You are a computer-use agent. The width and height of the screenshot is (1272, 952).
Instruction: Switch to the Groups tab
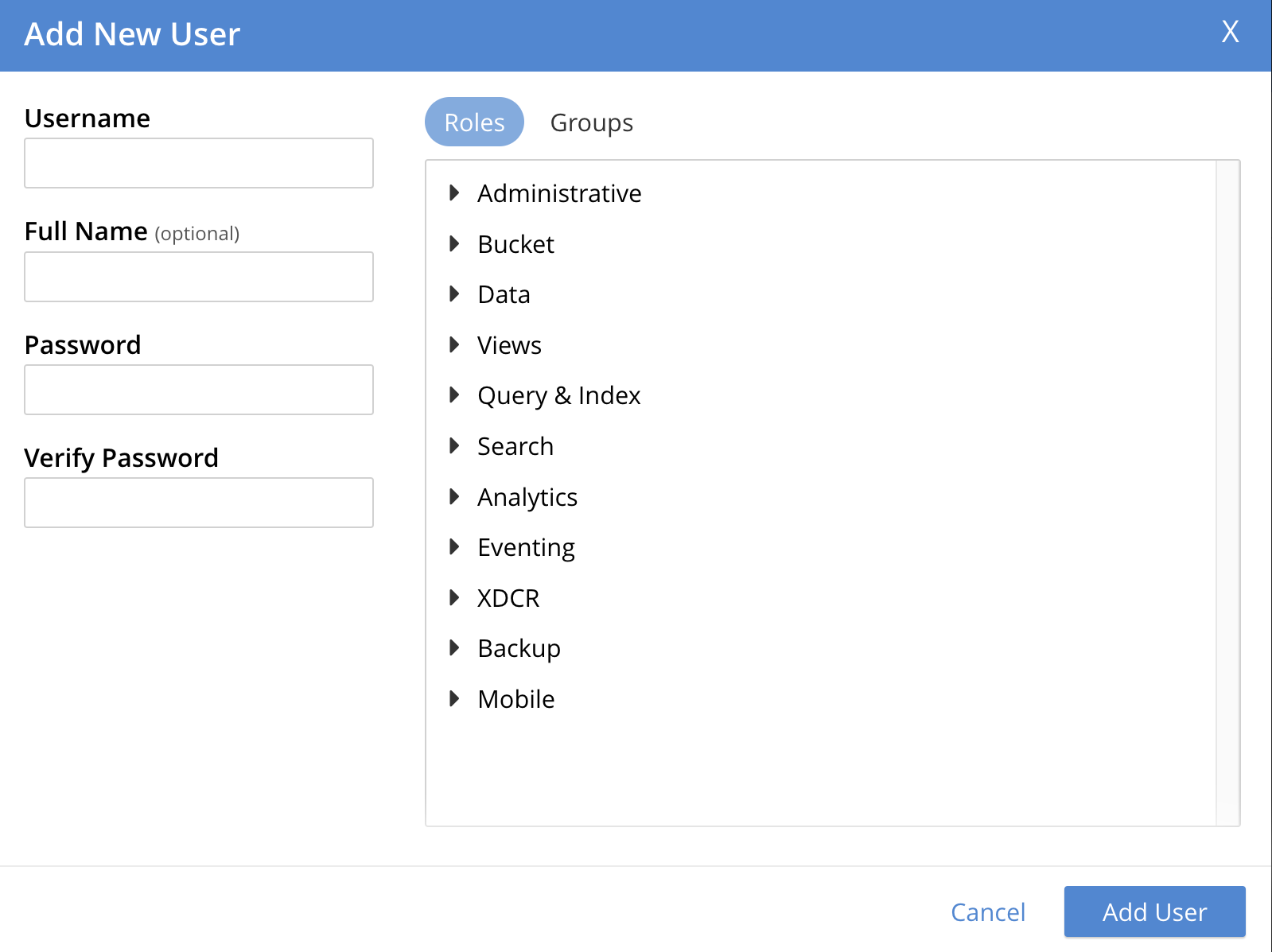click(591, 122)
